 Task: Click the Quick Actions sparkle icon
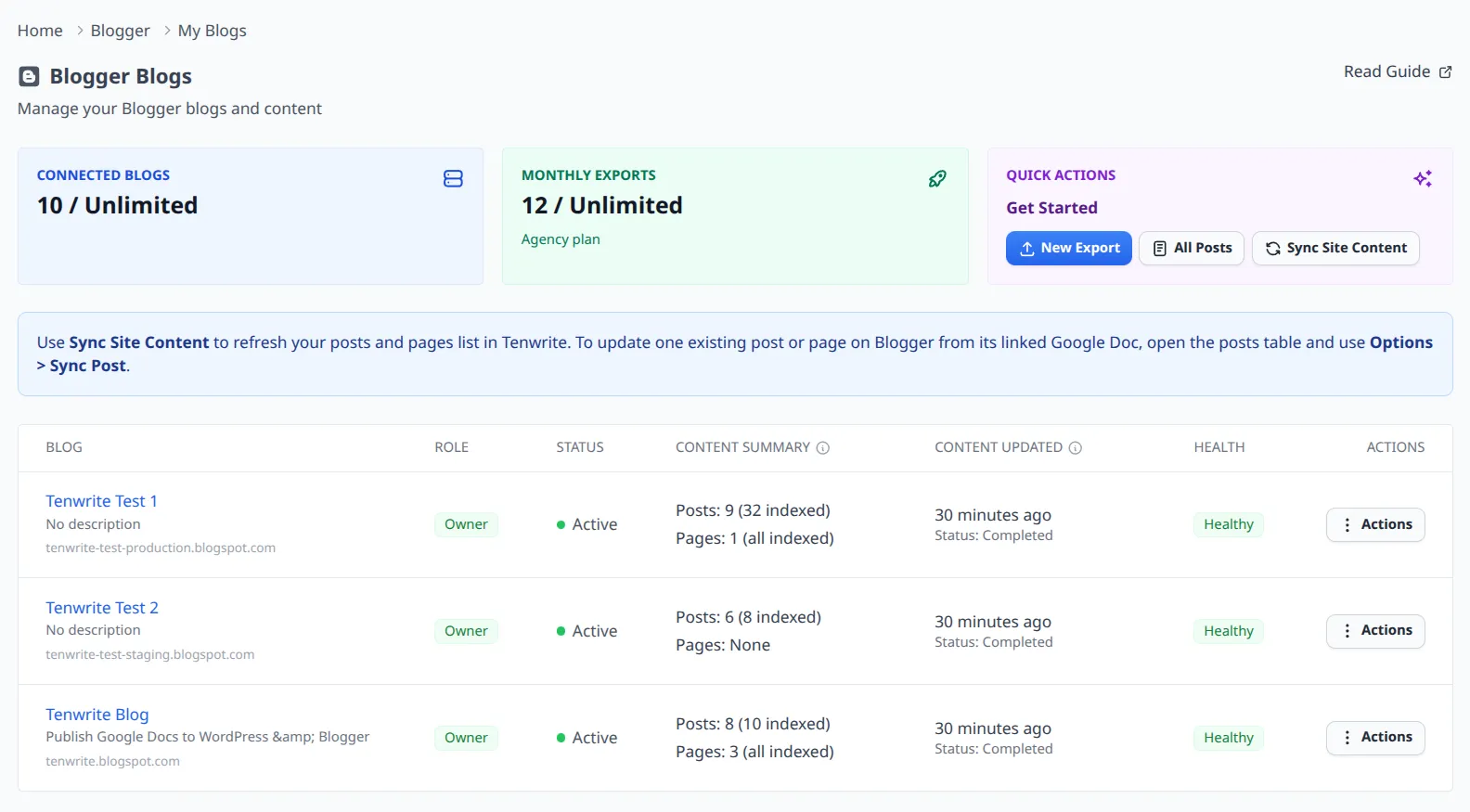[1423, 178]
